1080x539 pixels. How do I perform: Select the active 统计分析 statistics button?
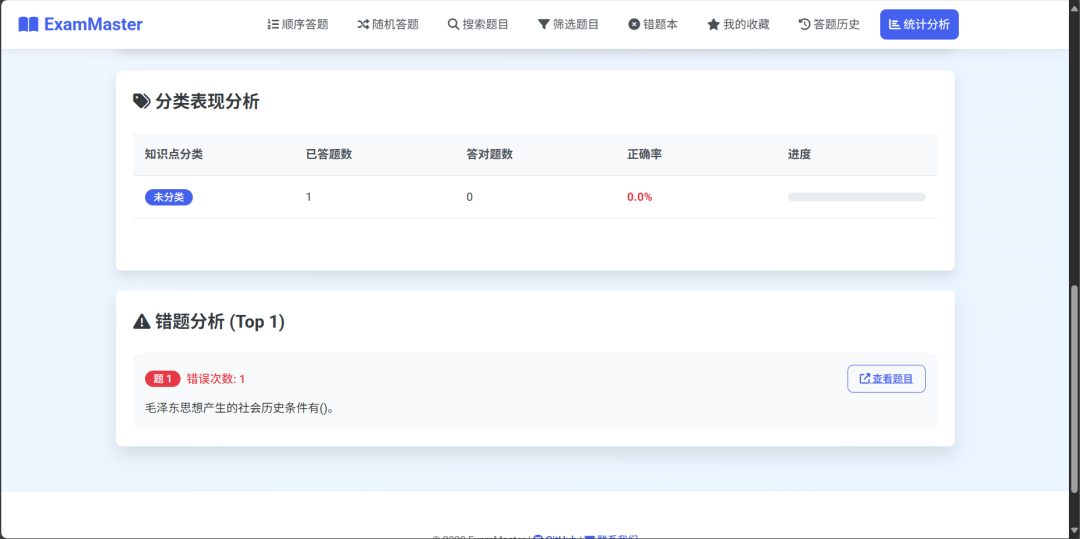(919, 25)
